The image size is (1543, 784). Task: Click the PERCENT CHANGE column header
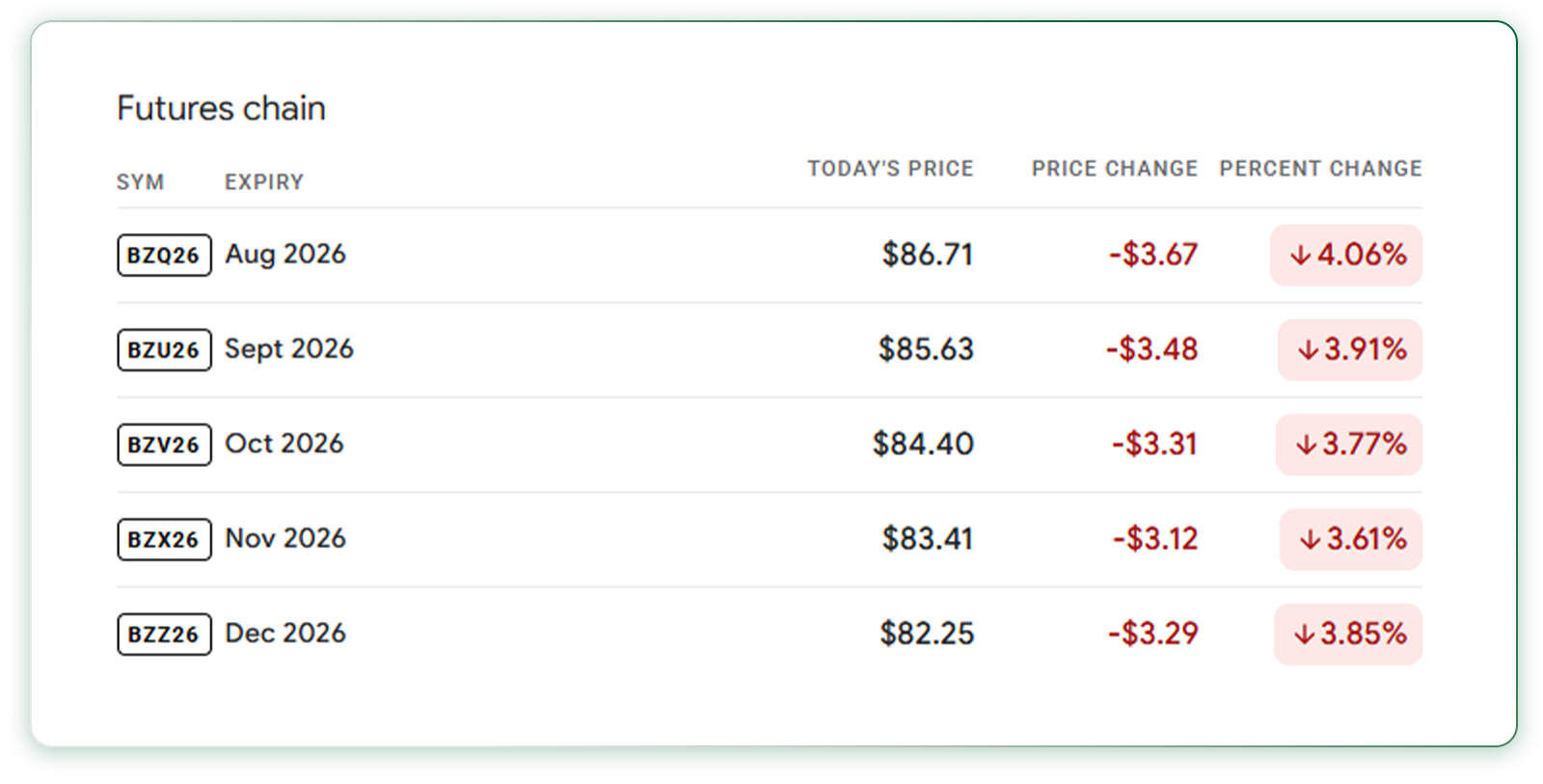click(x=1320, y=169)
